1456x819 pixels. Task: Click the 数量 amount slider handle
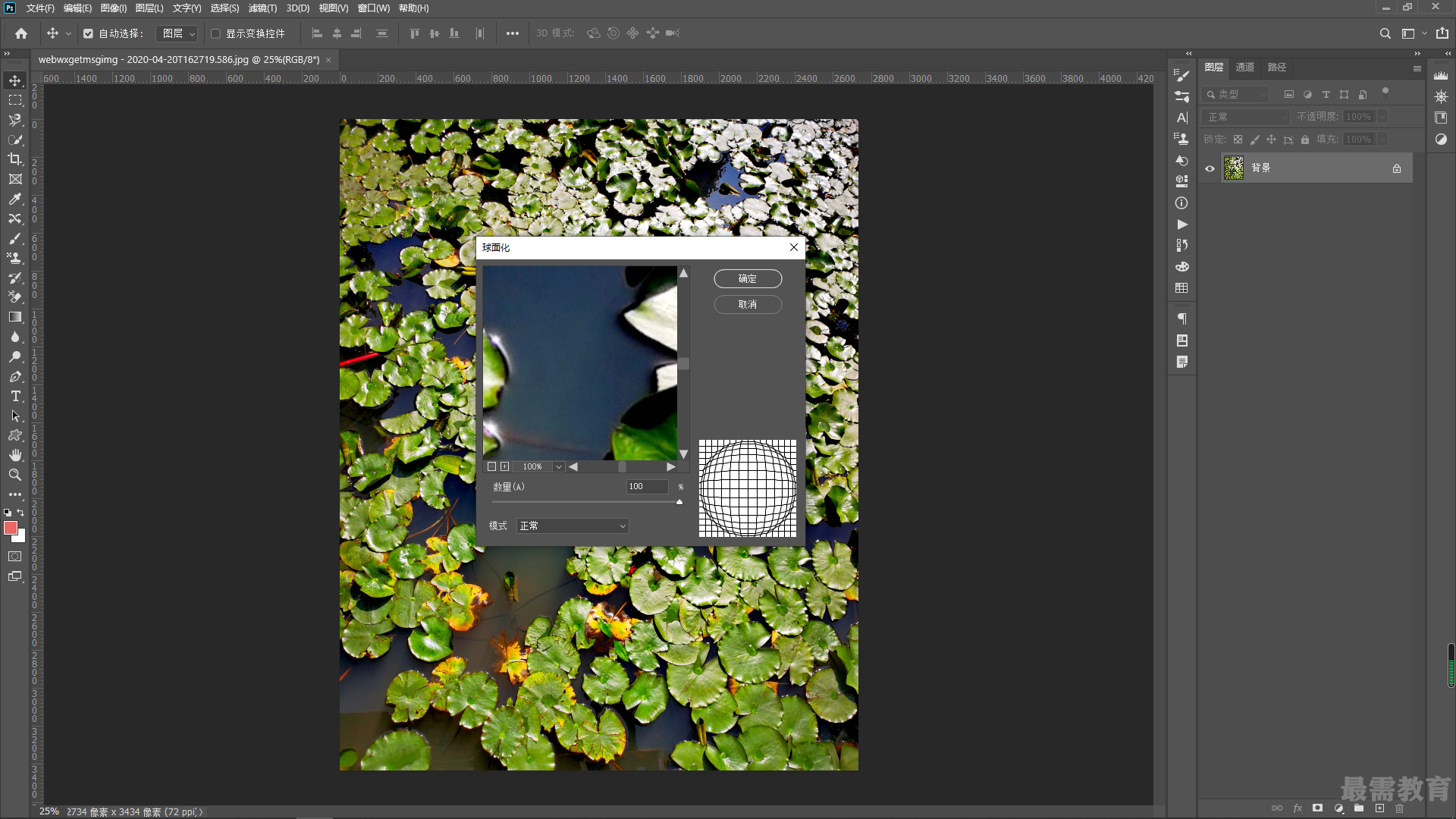679,502
